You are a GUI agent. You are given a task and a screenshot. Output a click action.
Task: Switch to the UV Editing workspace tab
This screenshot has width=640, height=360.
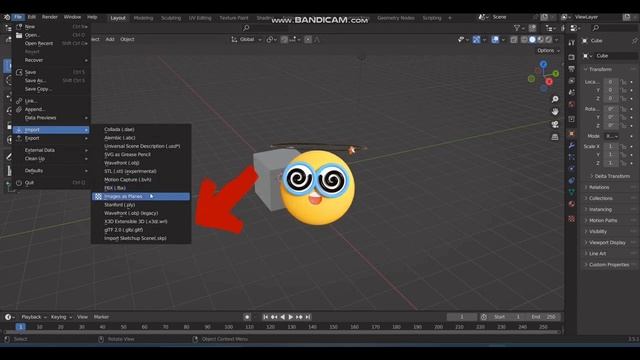200,18
